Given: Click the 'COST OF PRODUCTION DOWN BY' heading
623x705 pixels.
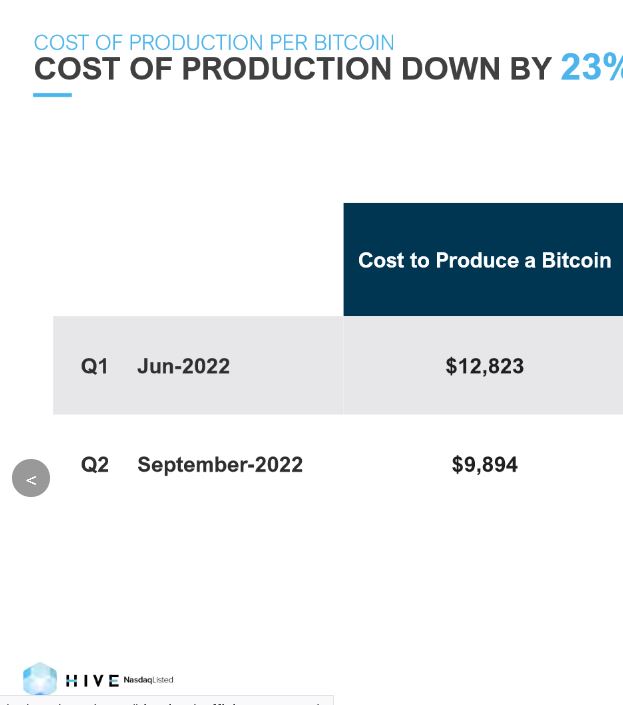Looking at the screenshot, I should click(292, 69).
